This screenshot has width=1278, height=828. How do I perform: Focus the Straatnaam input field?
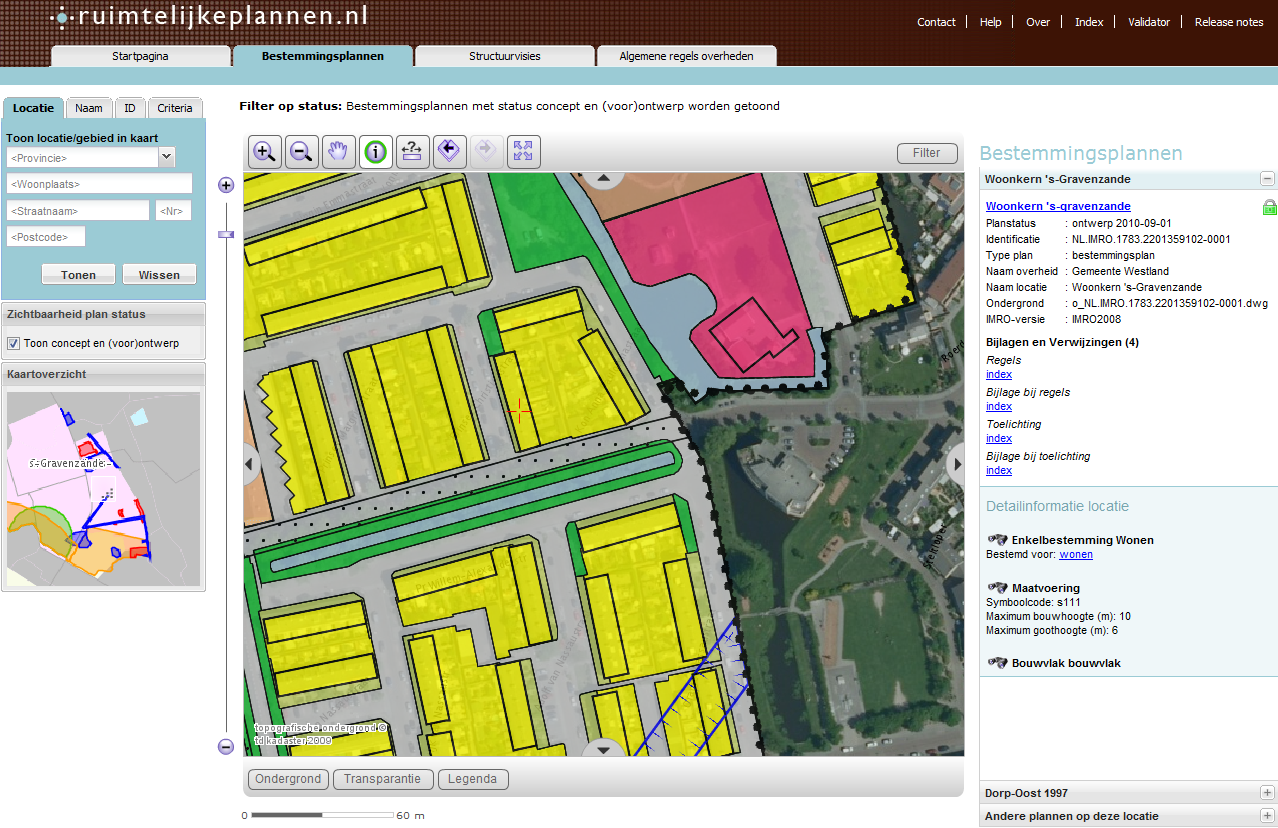tap(78, 210)
